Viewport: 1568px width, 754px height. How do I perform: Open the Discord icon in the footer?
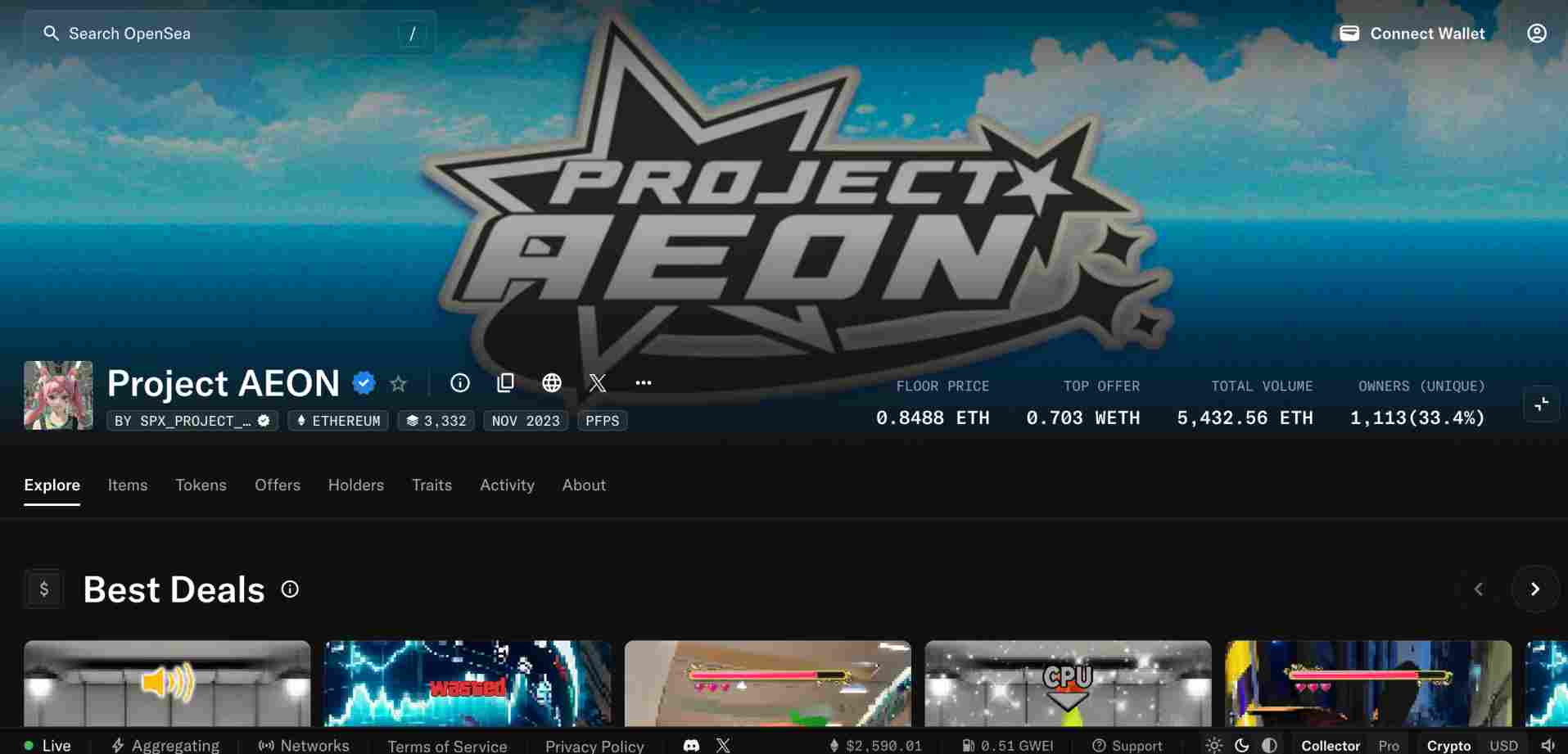691,745
